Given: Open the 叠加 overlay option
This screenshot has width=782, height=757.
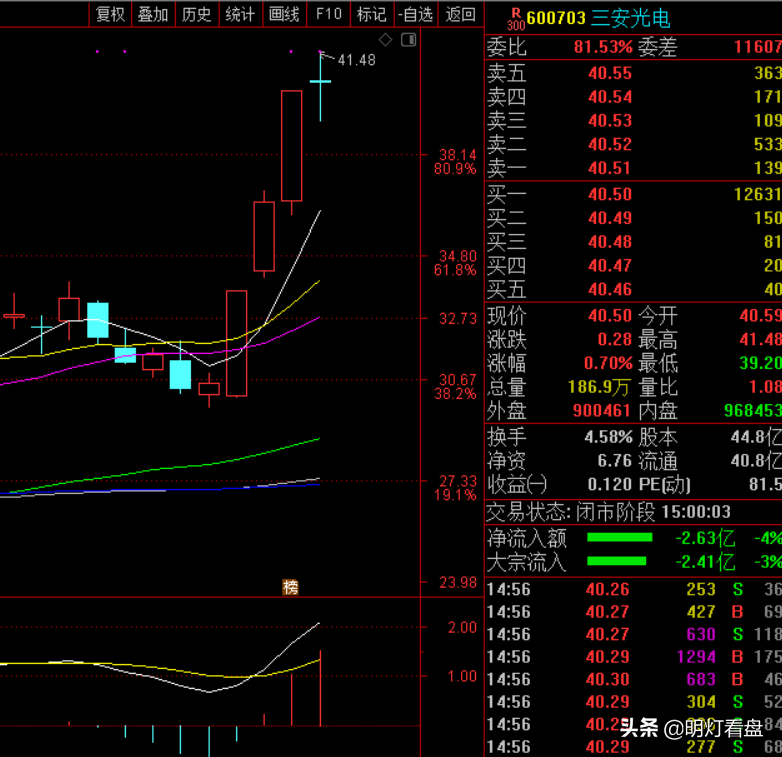Looking at the screenshot, I should point(153,14).
